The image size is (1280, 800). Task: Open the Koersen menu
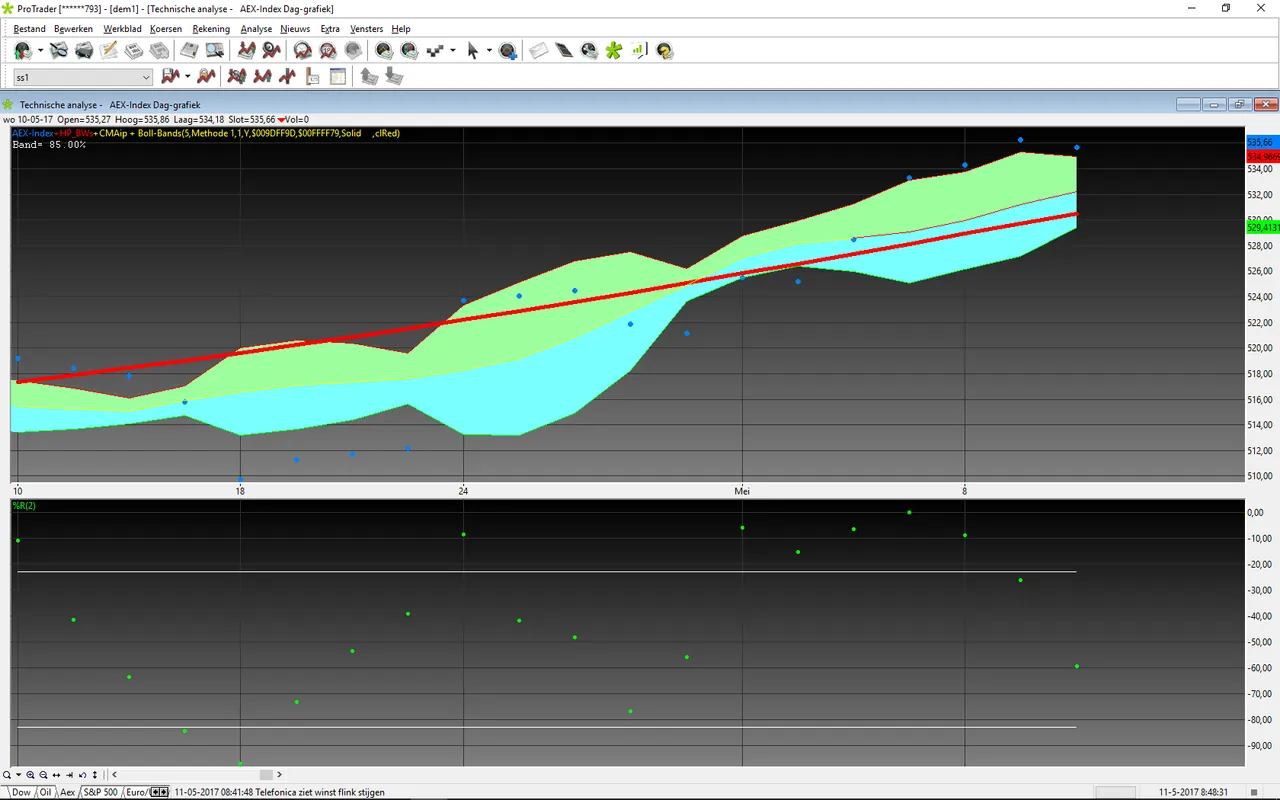(x=166, y=29)
